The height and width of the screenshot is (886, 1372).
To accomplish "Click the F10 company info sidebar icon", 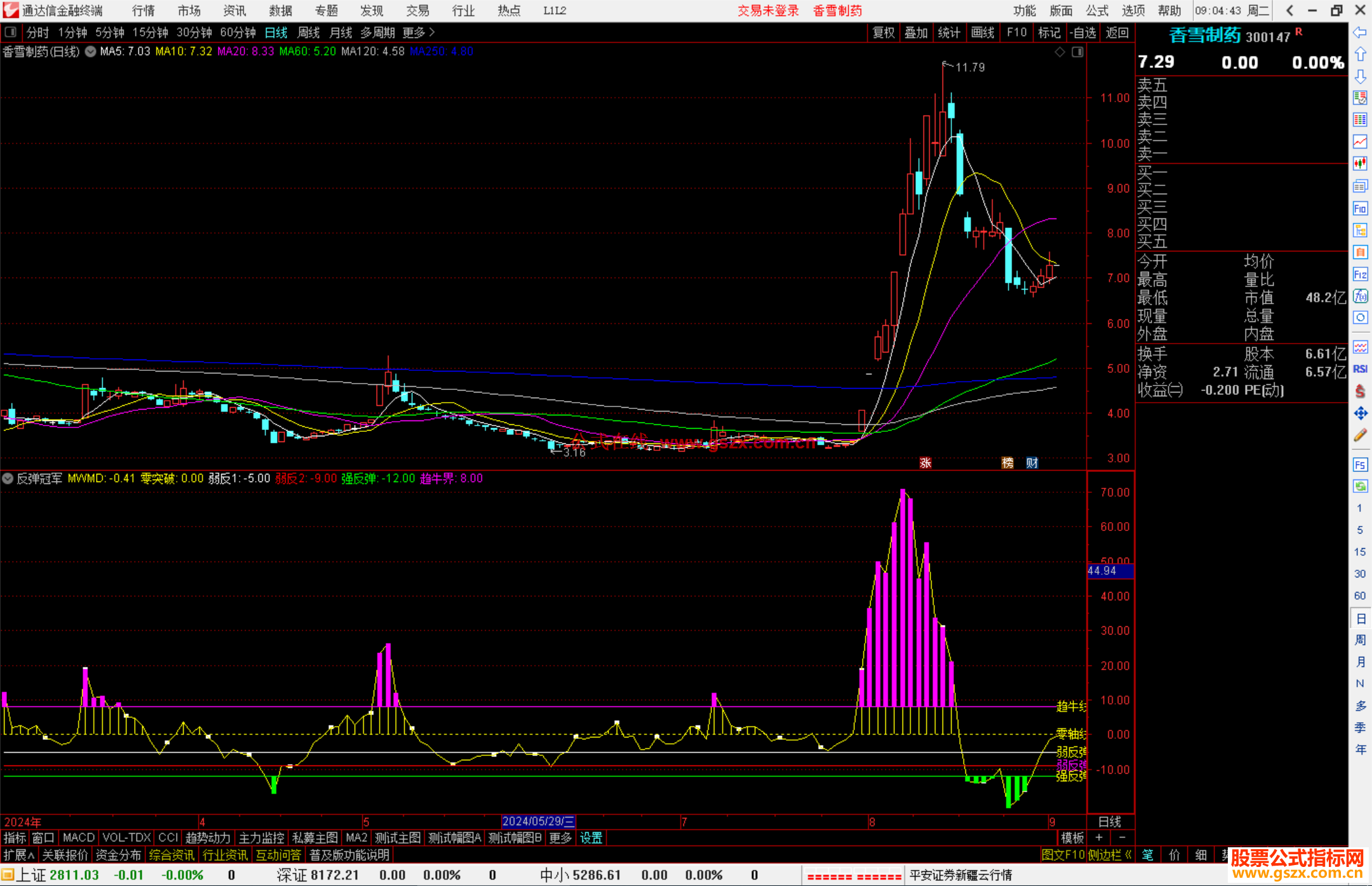I will click(x=1360, y=208).
